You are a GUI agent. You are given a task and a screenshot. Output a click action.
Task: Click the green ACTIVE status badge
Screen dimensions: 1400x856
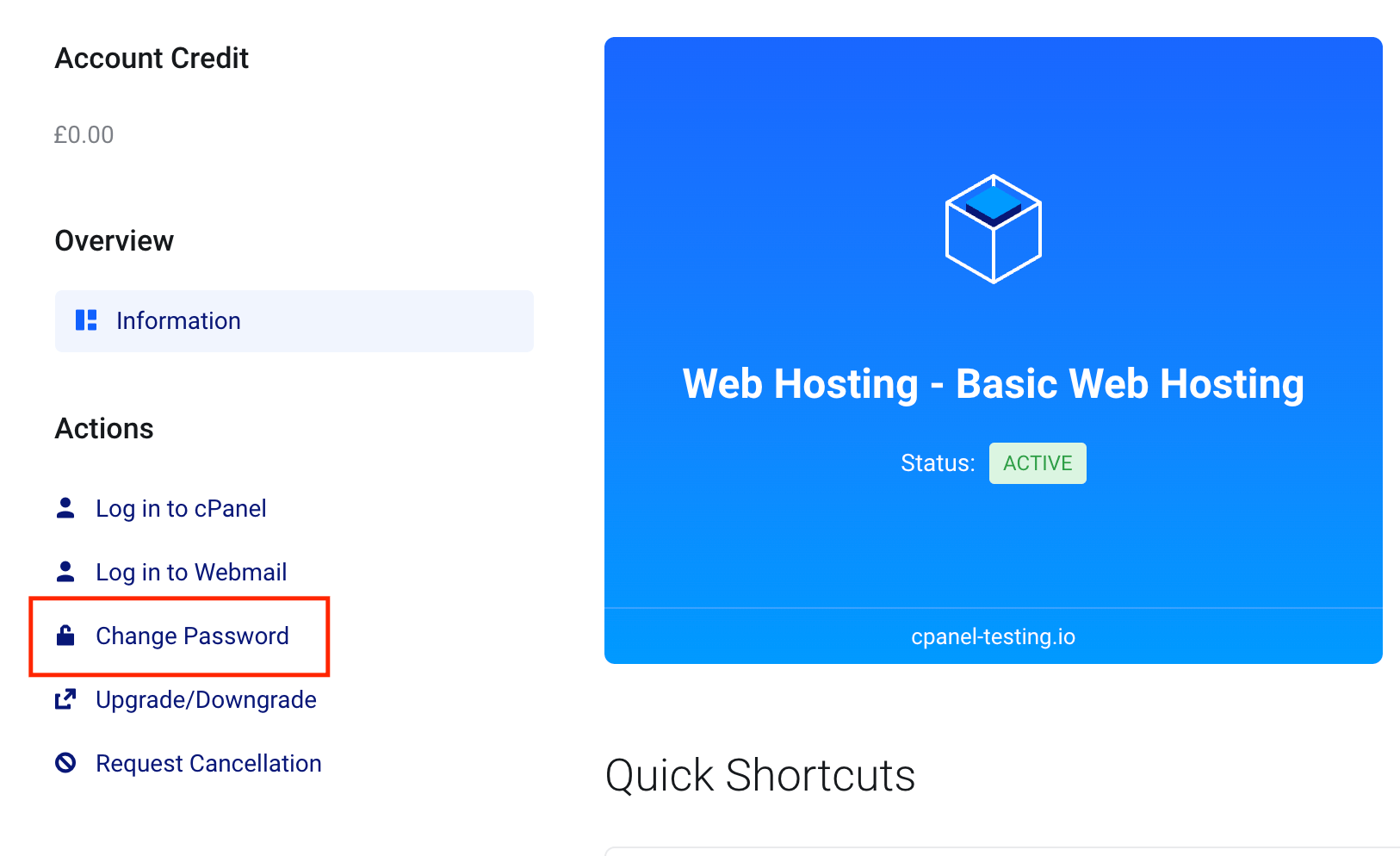pos(1038,463)
